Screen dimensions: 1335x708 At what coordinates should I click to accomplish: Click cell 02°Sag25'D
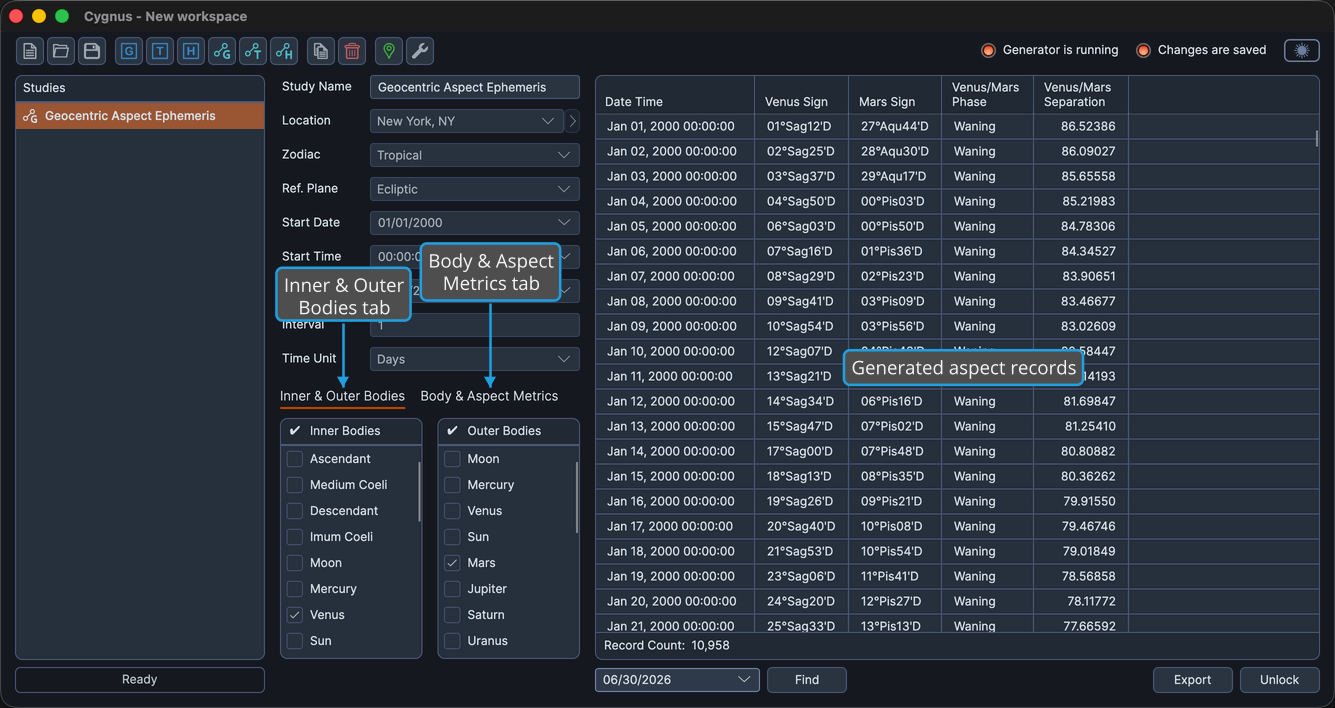click(801, 152)
